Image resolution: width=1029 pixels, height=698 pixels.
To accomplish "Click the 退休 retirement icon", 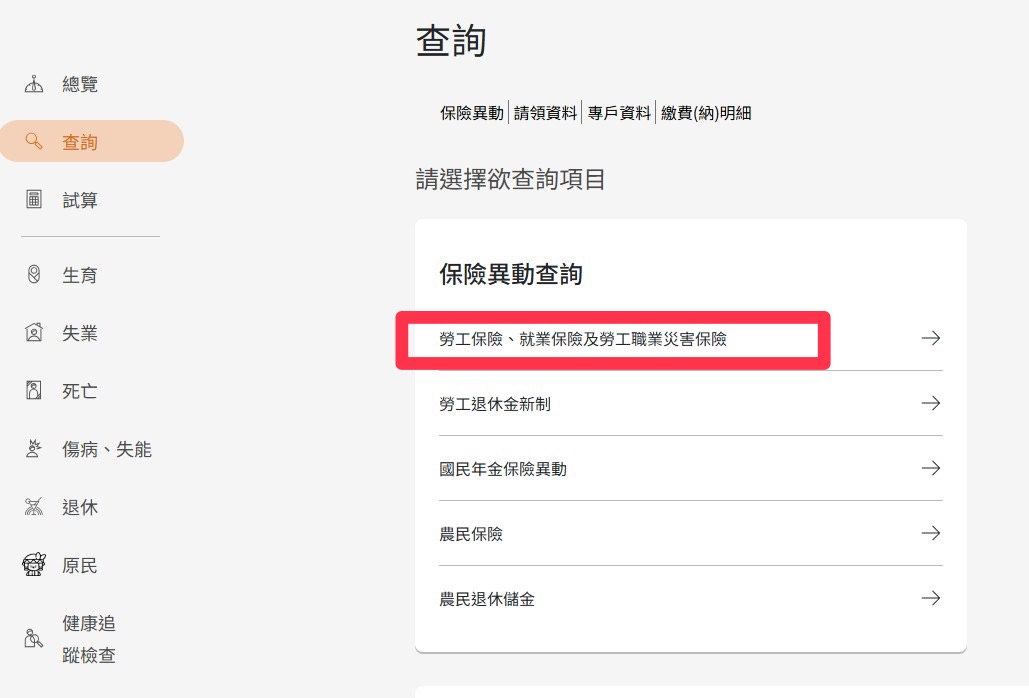I will (x=34, y=507).
